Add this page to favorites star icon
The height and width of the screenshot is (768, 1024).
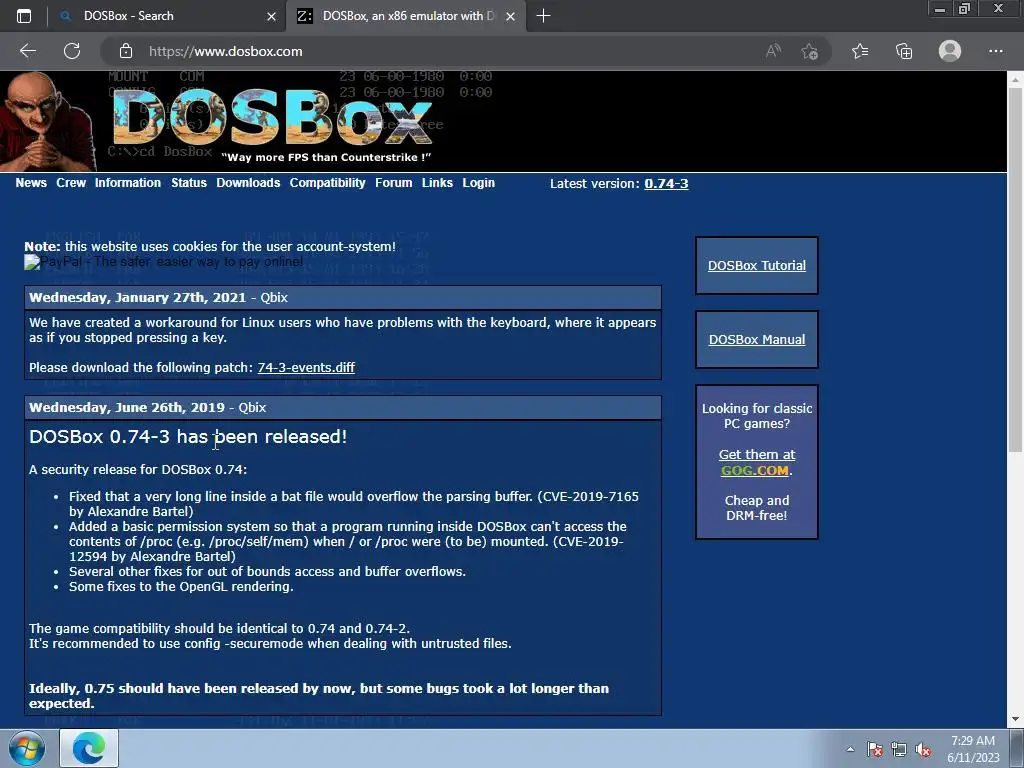tap(810, 51)
